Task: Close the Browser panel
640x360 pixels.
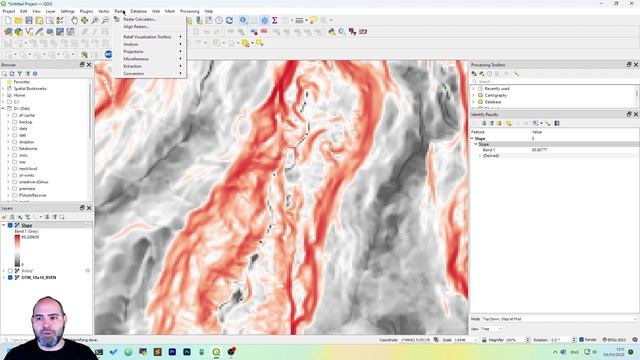Action: [89, 65]
